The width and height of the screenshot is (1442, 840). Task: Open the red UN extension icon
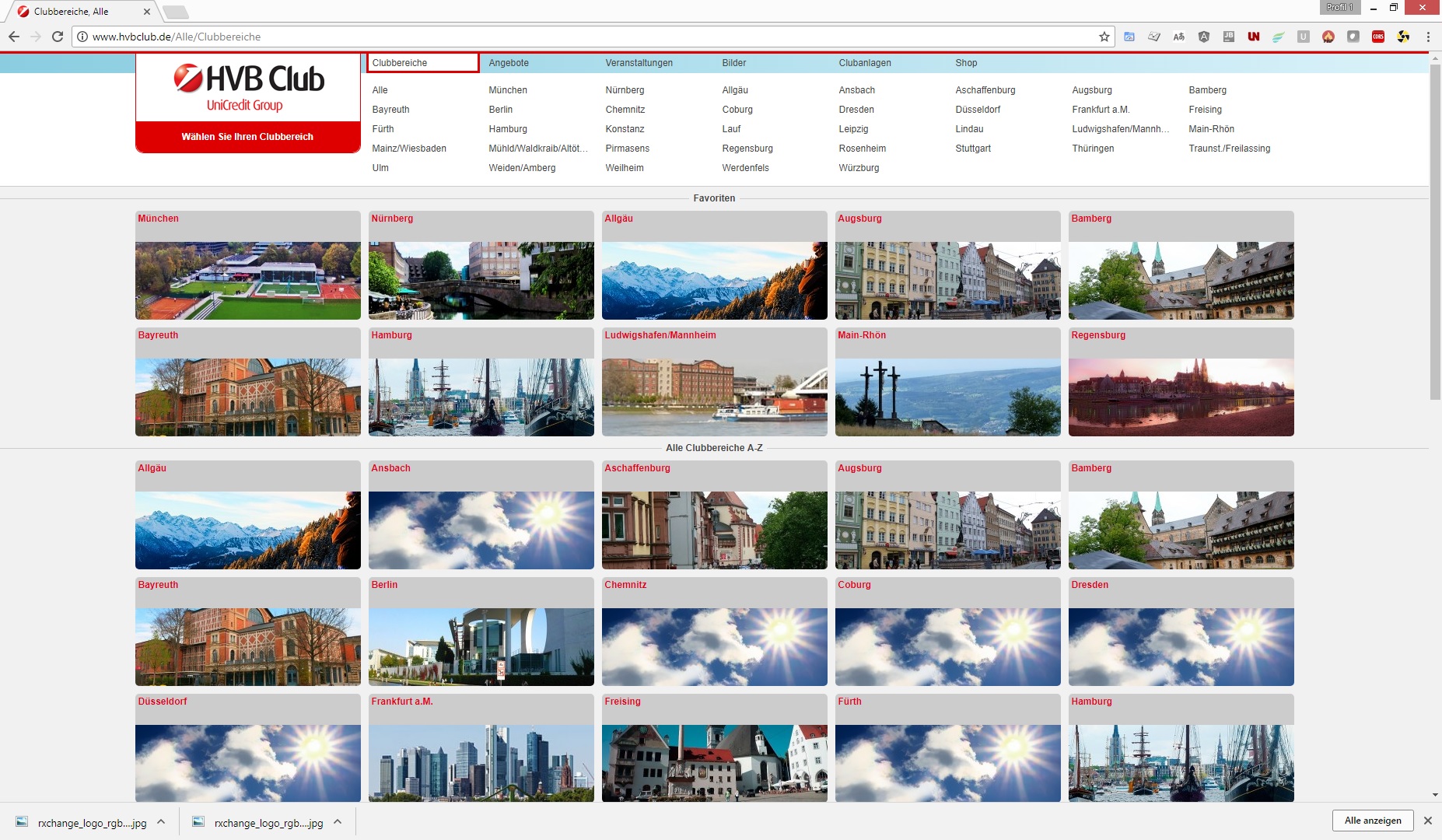(1254, 37)
